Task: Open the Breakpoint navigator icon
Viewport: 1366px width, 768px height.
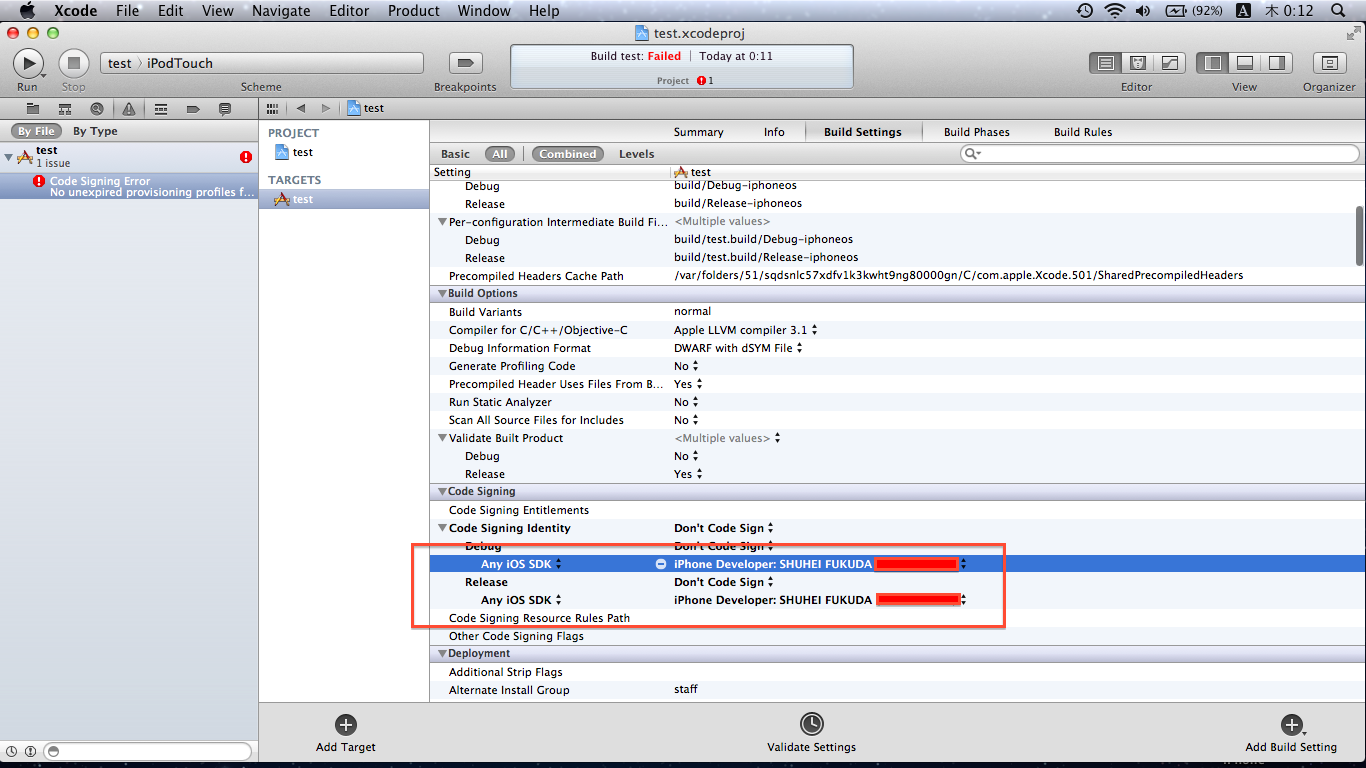Action: click(x=193, y=108)
